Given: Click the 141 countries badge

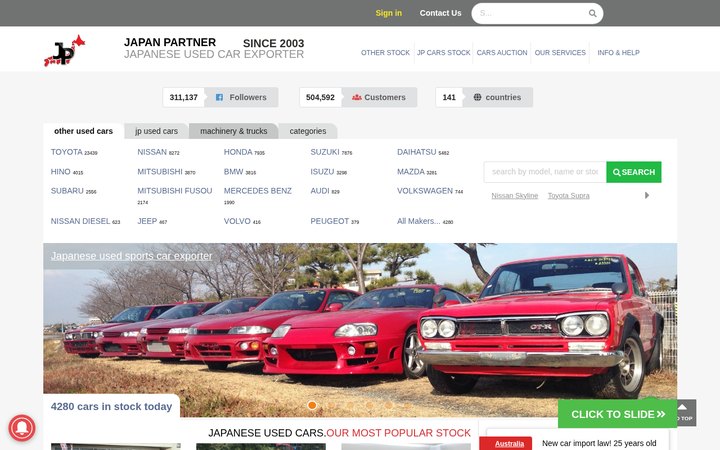Looking at the screenshot, I should [484, 97].
